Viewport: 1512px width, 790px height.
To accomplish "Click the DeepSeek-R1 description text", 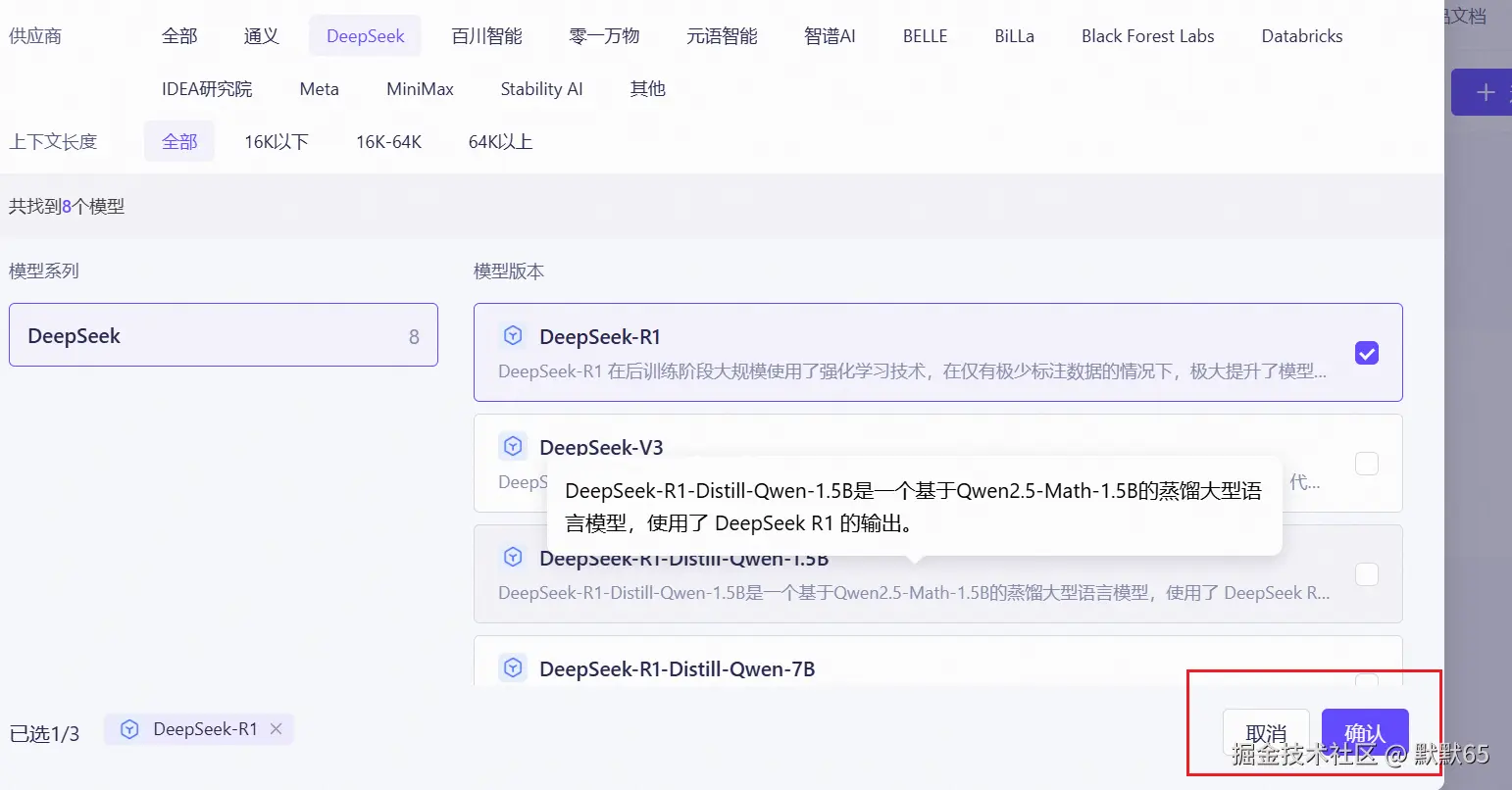I will click(x=912, y=371).
